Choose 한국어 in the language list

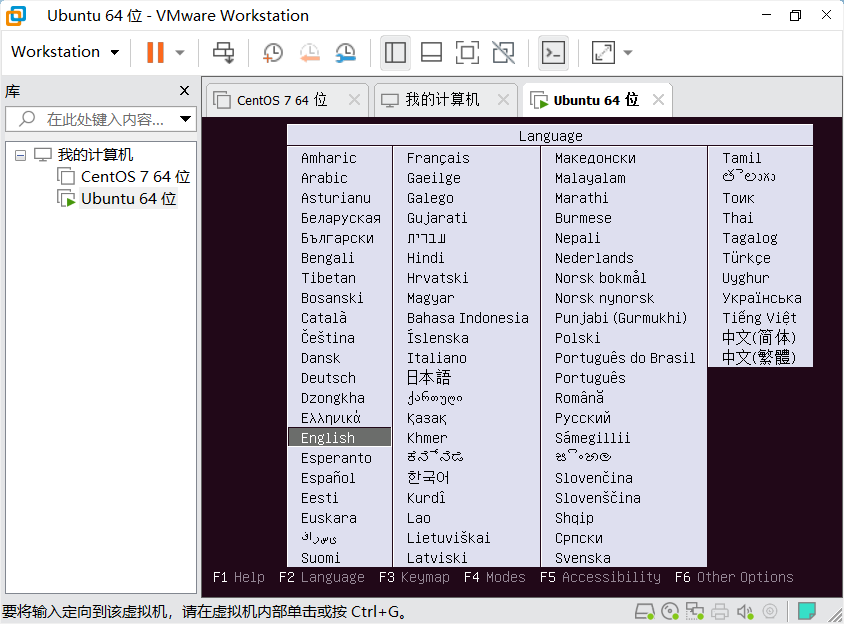[428, 478]
